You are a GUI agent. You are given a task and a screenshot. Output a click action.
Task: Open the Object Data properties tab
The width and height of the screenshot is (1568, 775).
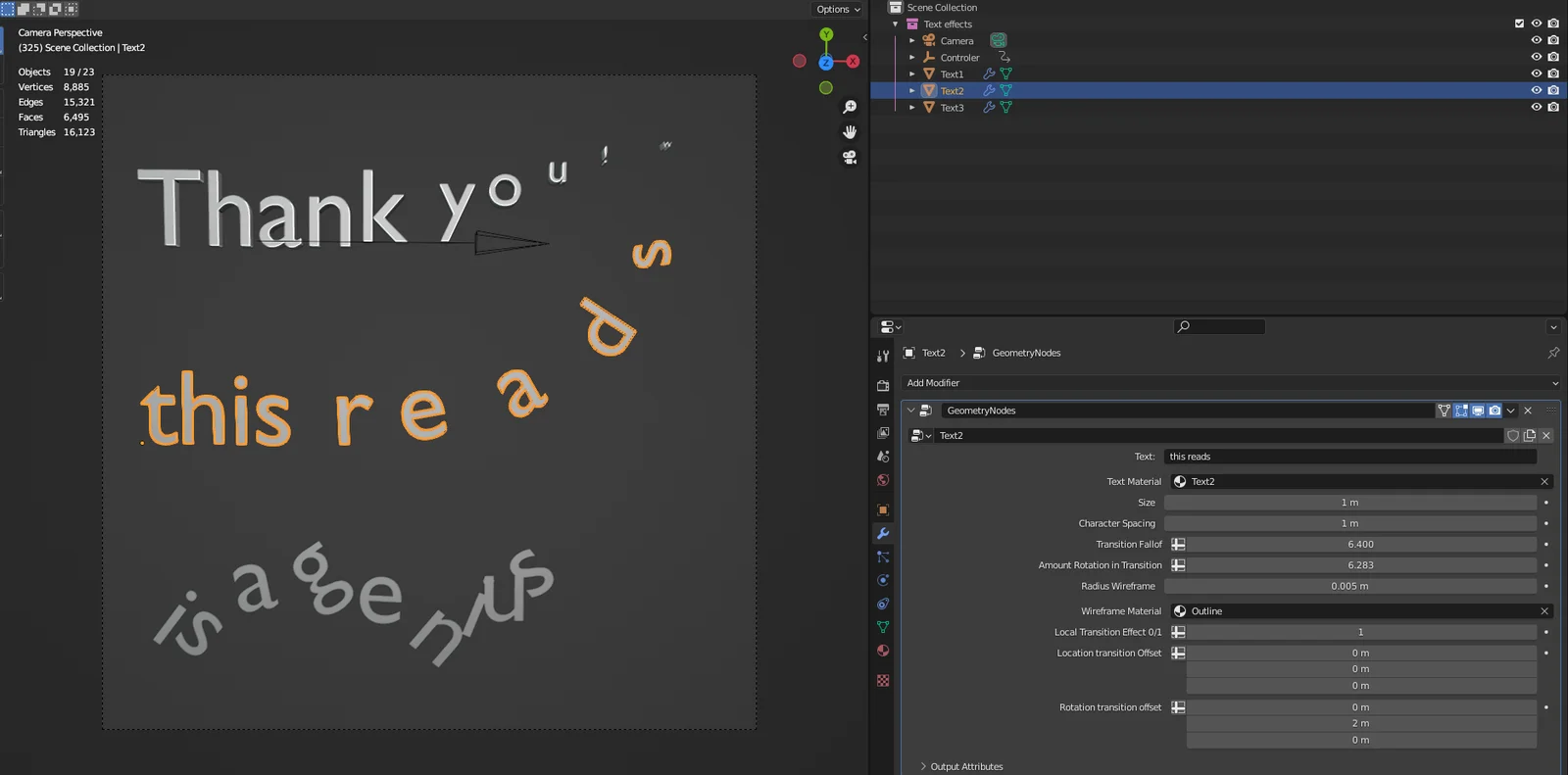click(883, 627)
